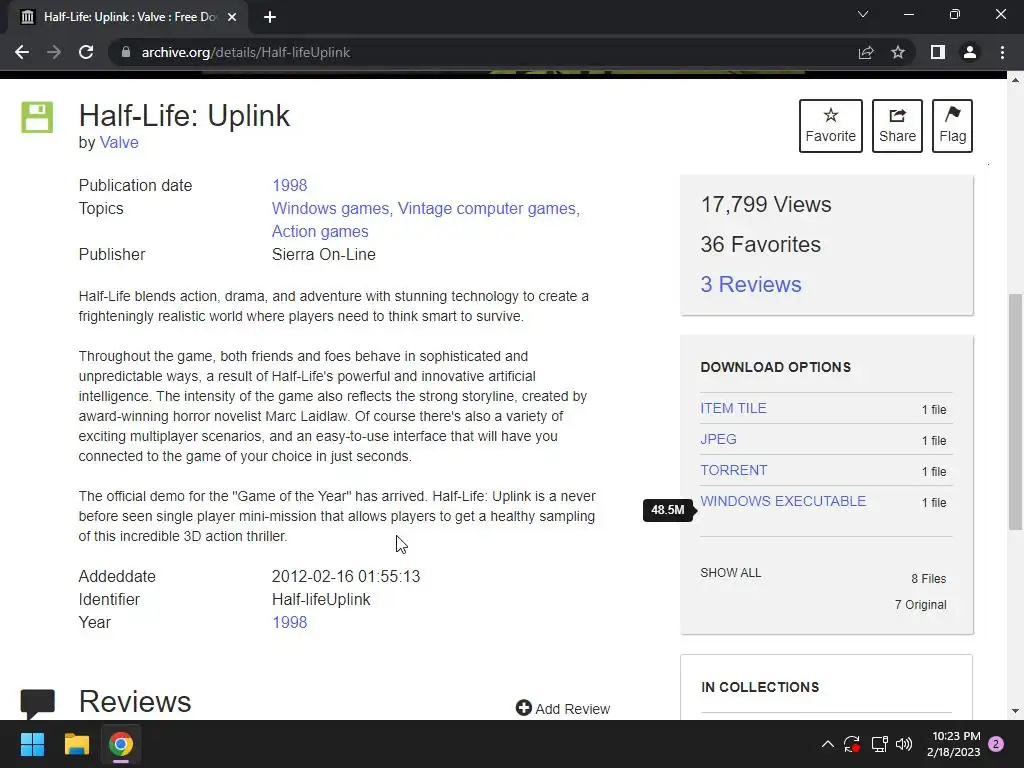Click the site lock icon in address bar
1024x768 pixels.
click(x=126, y=52)
